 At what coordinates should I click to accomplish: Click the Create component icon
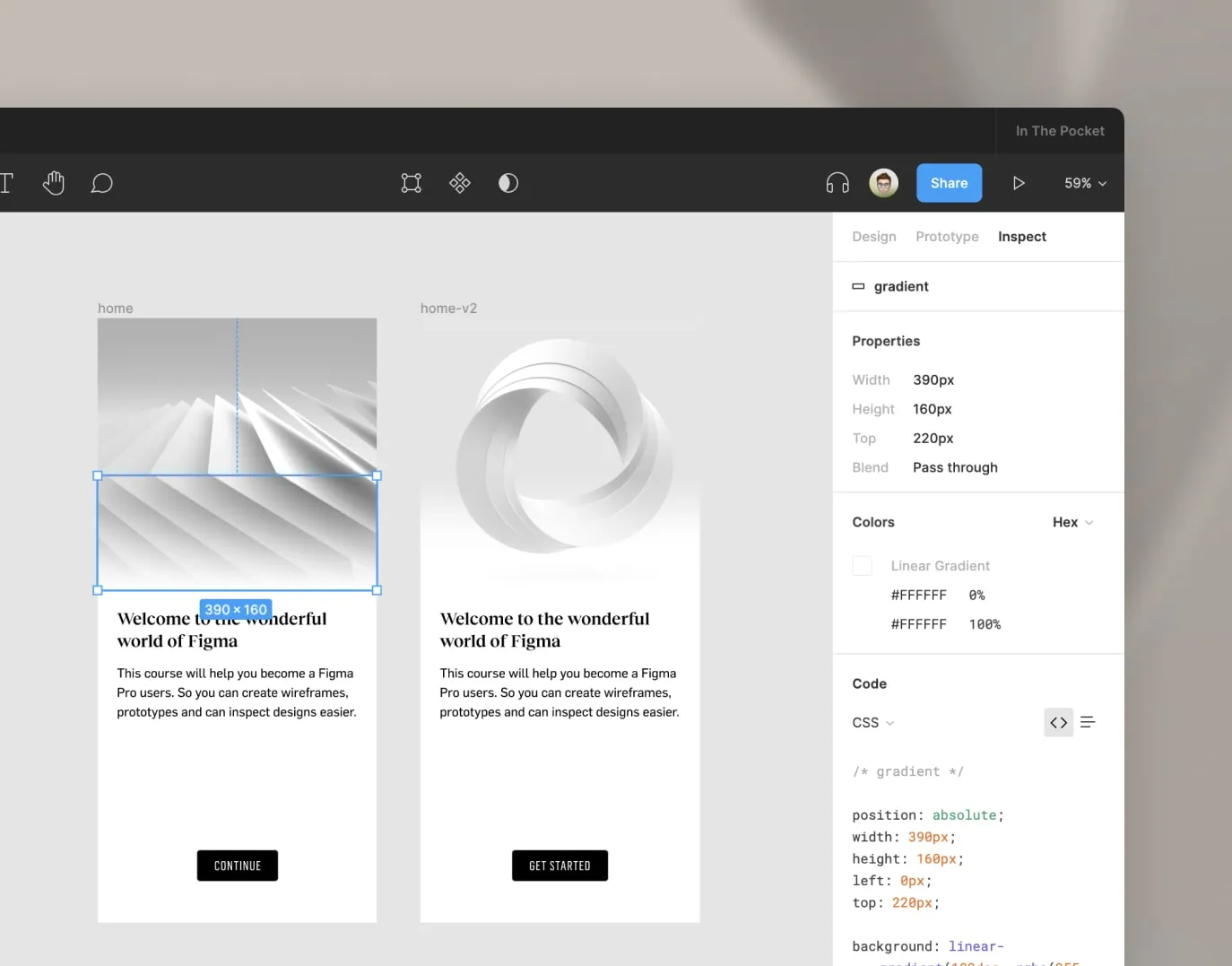(459, 183)
